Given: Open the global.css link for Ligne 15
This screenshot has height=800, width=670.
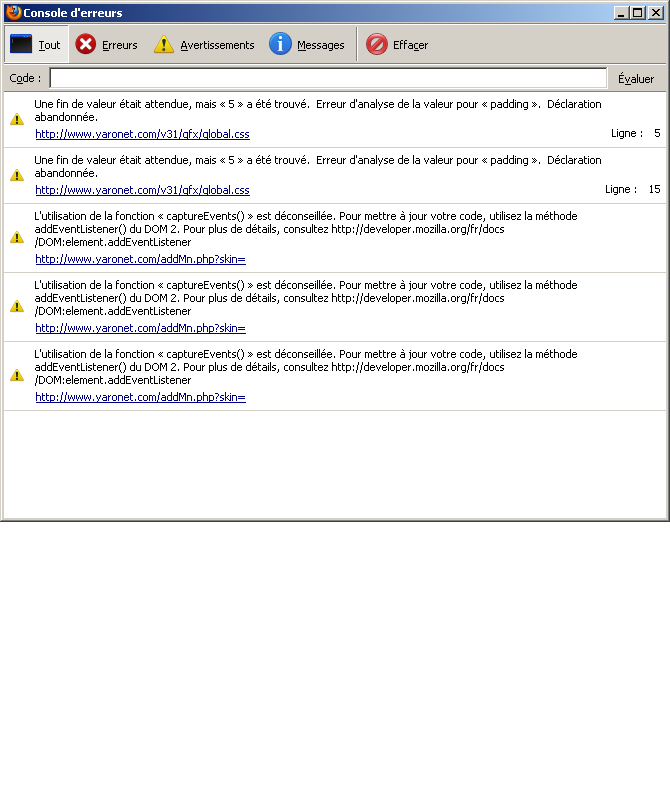Looking at the screenshot, I should point(142,190).
